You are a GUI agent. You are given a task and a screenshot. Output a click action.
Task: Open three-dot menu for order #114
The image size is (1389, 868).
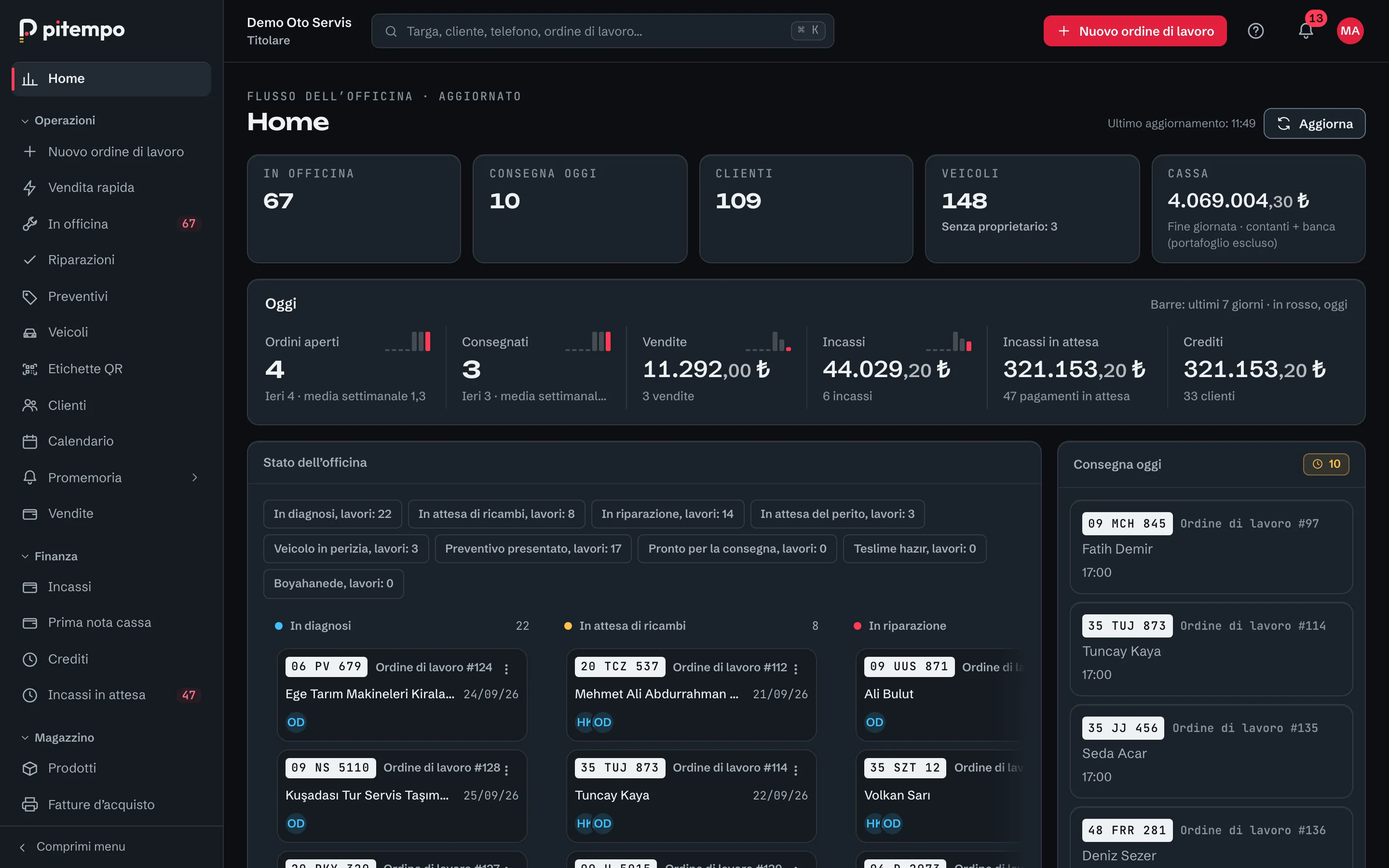[795, 770]
